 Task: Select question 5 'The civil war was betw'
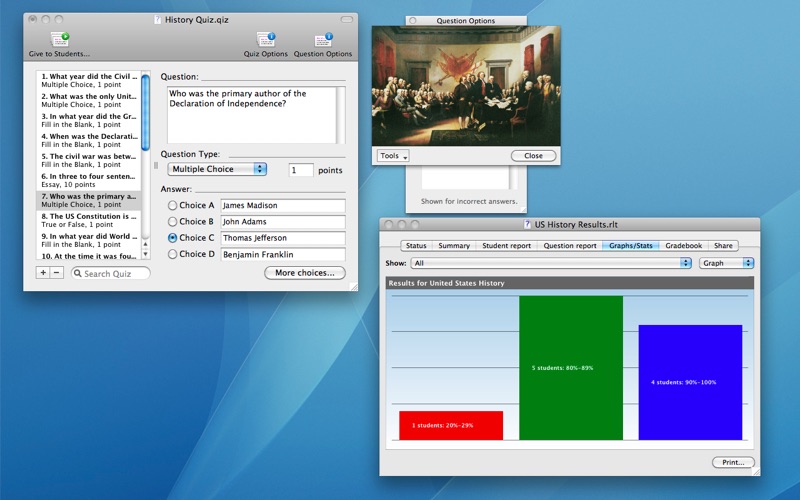pos(89,160)
